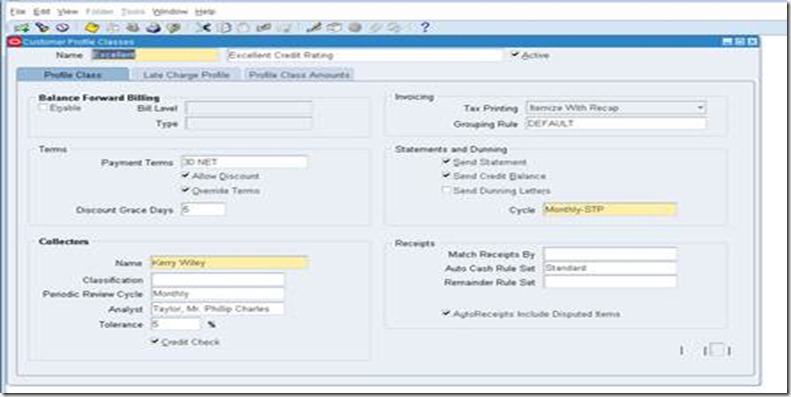Open the descriptive flexfield bracket box

716,350
